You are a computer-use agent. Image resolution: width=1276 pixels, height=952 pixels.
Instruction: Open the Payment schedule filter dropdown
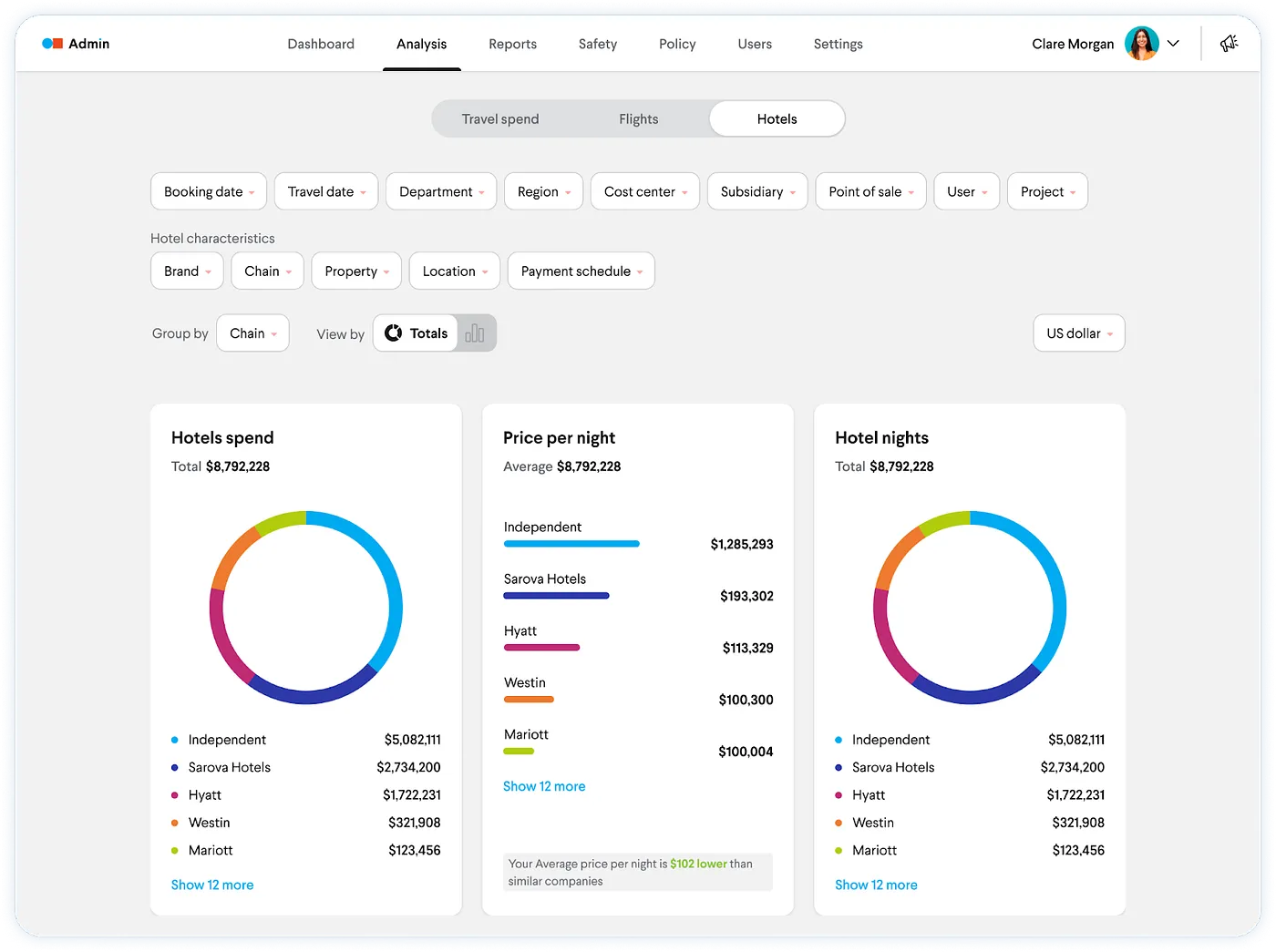581,271
